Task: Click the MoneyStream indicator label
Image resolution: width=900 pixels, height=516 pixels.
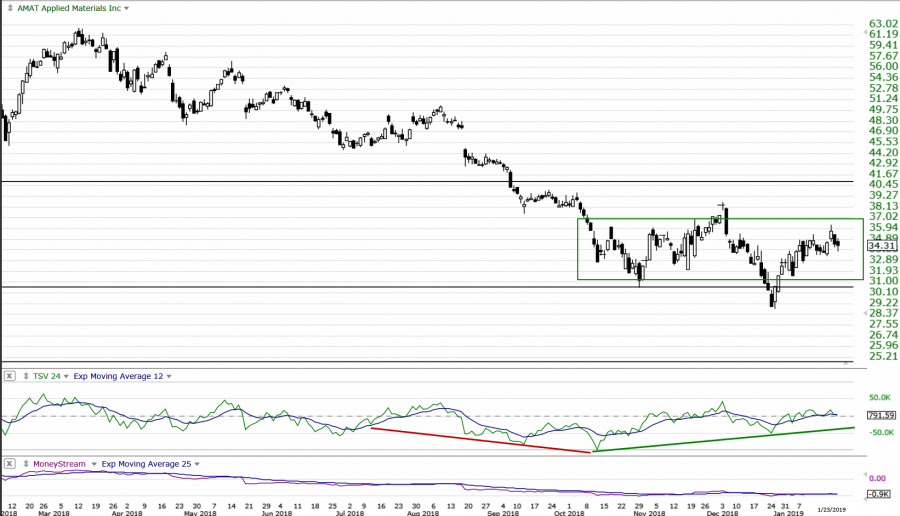Action: (x=60, y=464)
